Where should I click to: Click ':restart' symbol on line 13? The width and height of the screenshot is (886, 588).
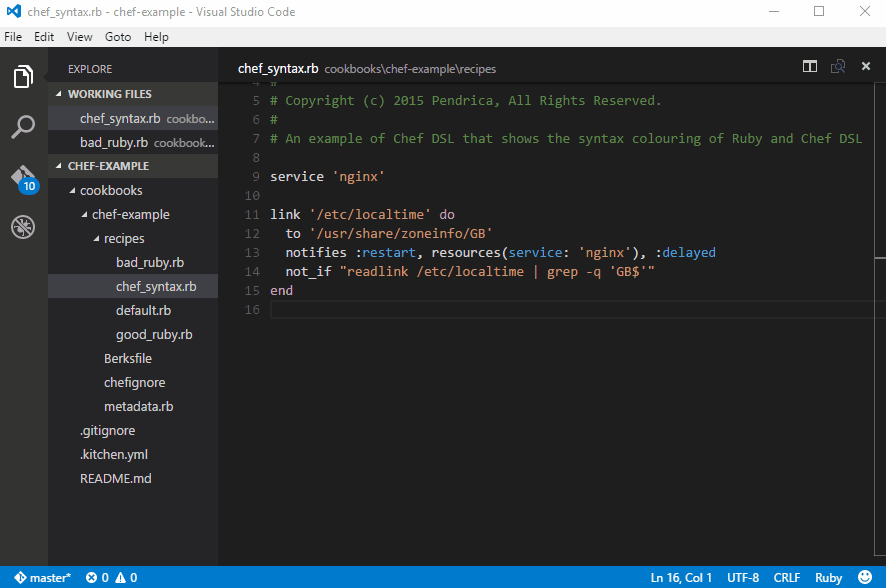(385, 252)
